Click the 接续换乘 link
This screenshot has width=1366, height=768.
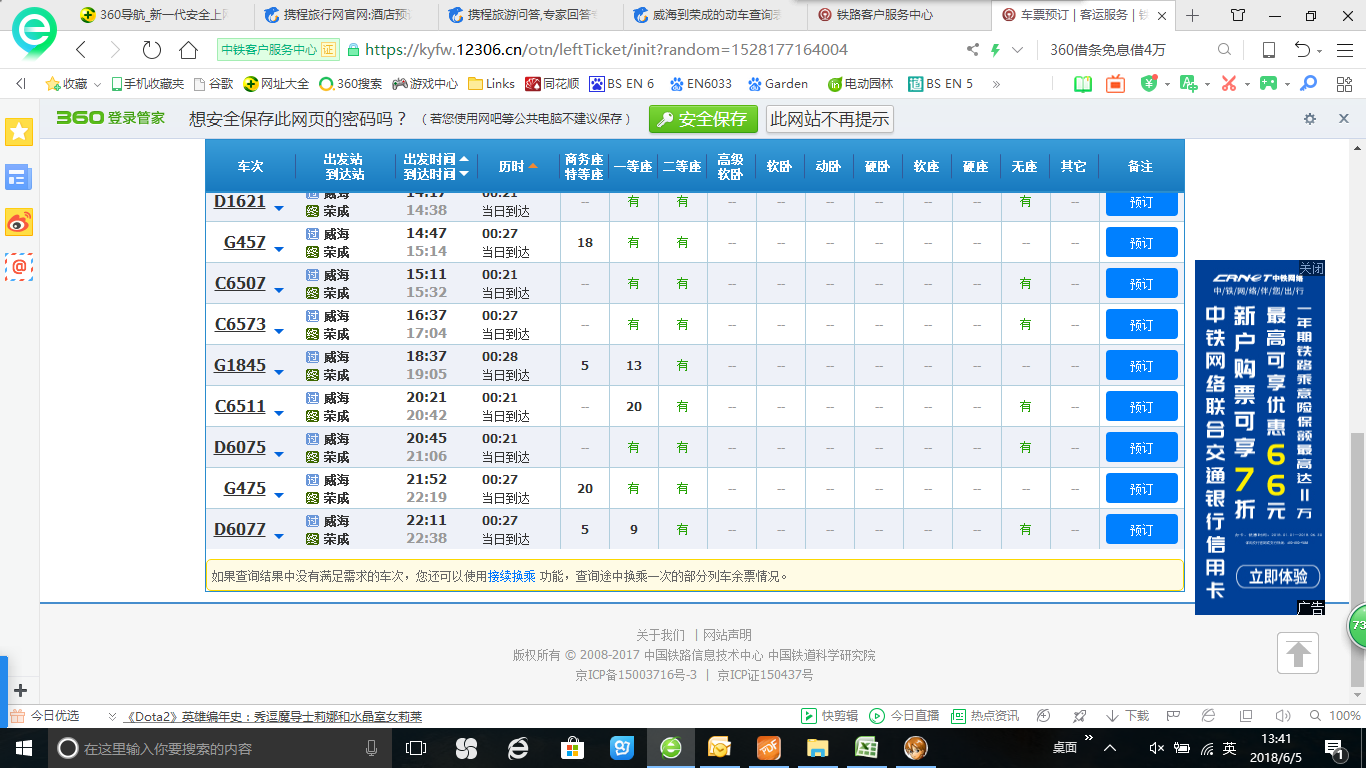(x=511, y=576)
